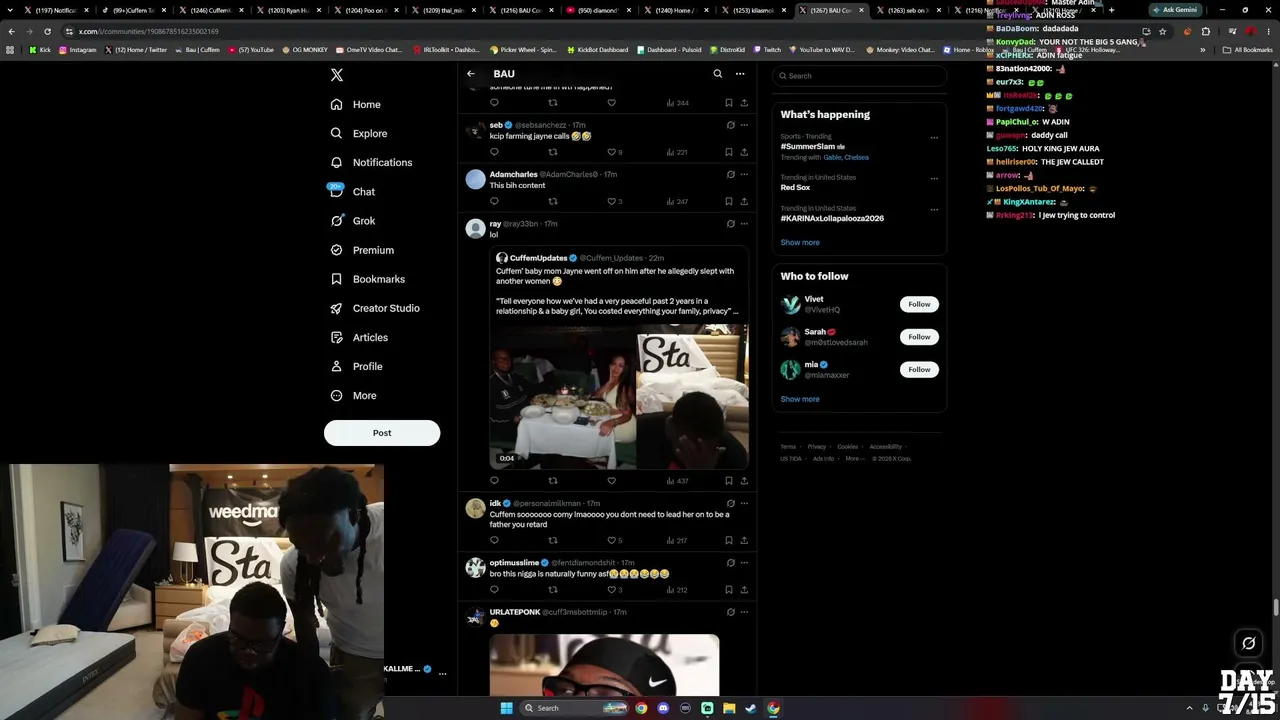Open File Explorer from the taskbar
Image resolution: width=1280 pixels, height=720 pixels.
[729, 708]
